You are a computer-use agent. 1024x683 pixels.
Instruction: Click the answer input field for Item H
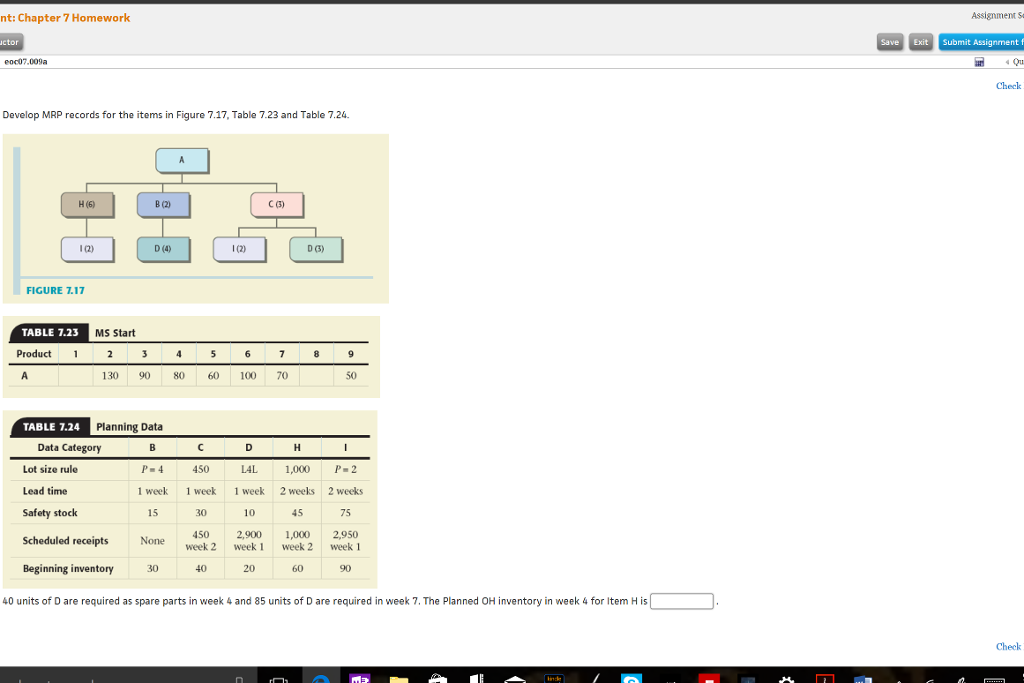tap(681, 601)
